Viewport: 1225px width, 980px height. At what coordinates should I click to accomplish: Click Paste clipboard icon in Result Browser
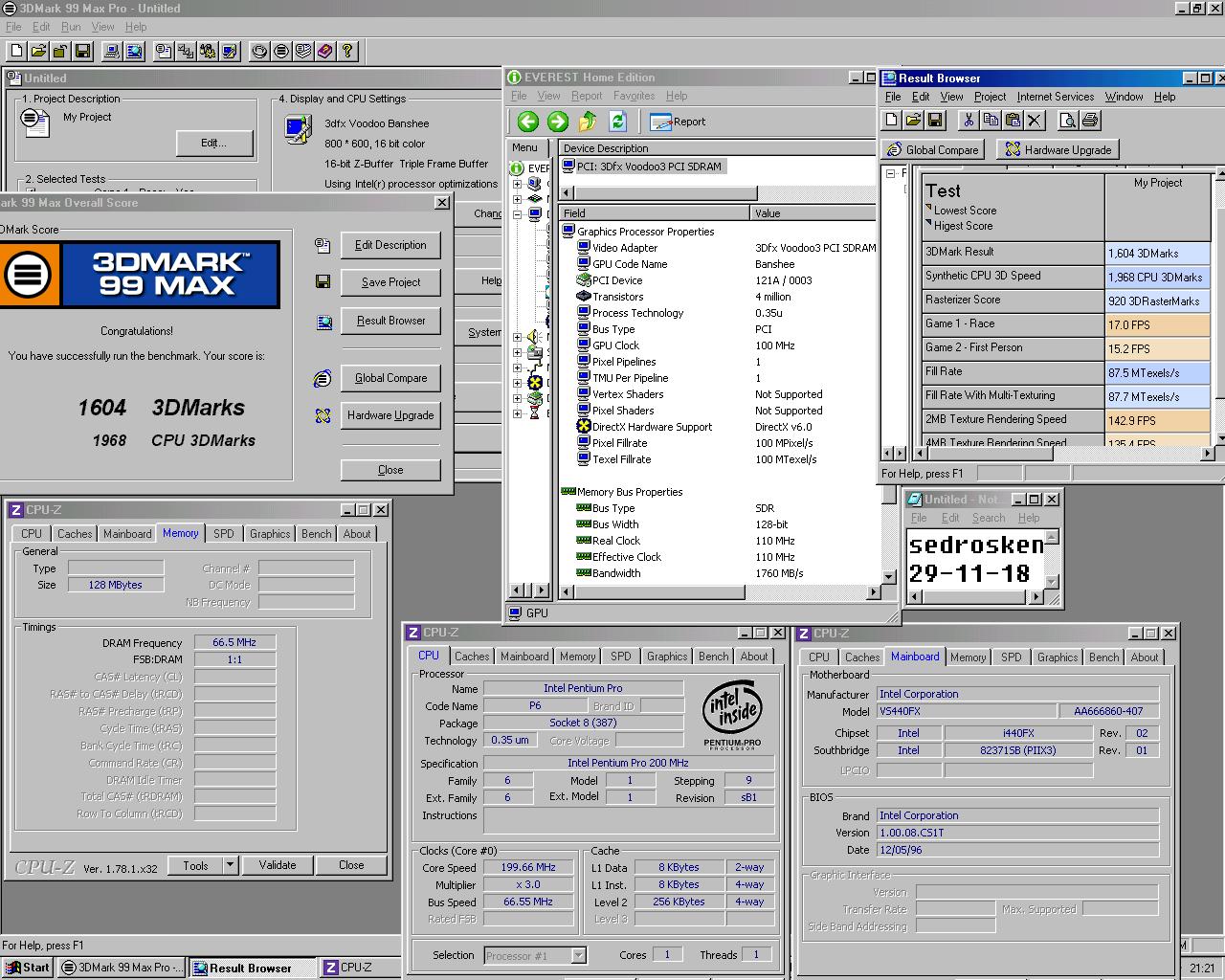point(1012,120)
